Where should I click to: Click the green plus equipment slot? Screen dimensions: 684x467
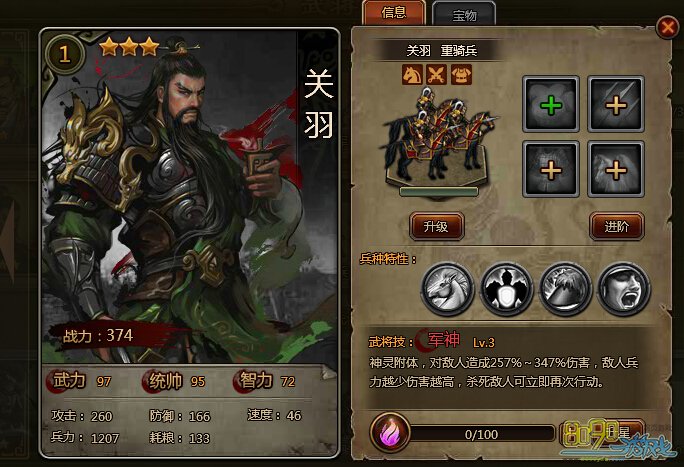coord(551,105)
